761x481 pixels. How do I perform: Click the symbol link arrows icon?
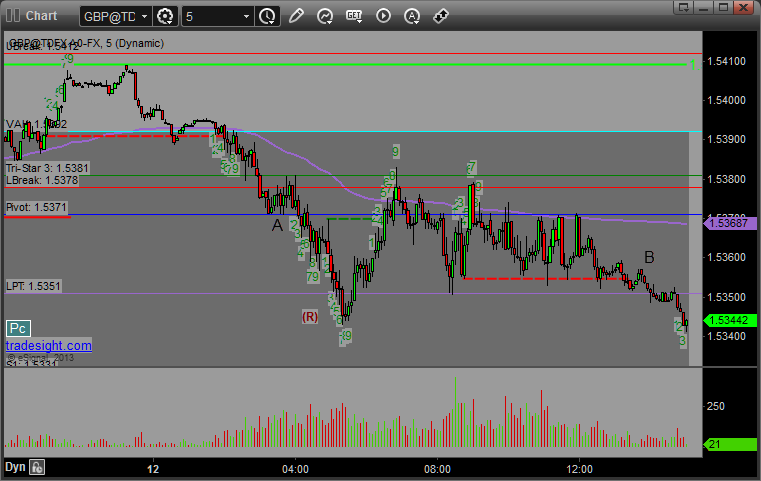(x=441, y=16)
